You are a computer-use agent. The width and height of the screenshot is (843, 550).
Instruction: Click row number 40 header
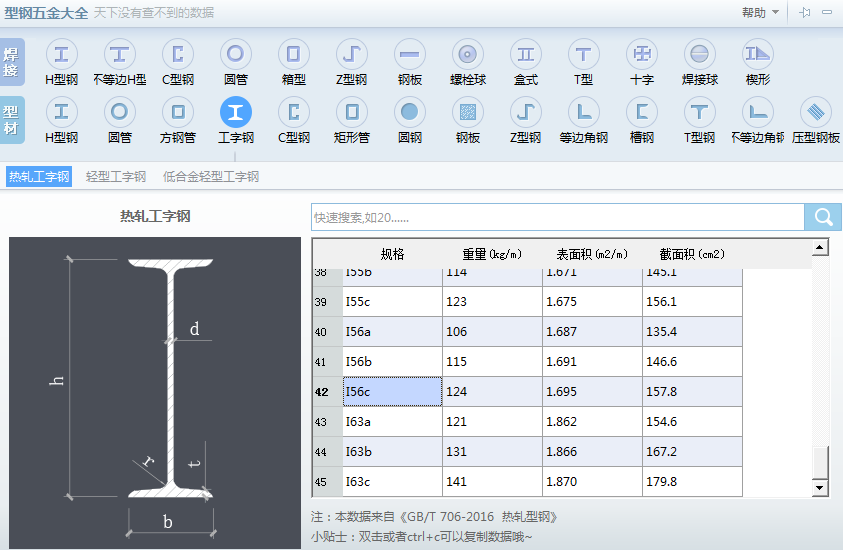click(x=327, y=332)
